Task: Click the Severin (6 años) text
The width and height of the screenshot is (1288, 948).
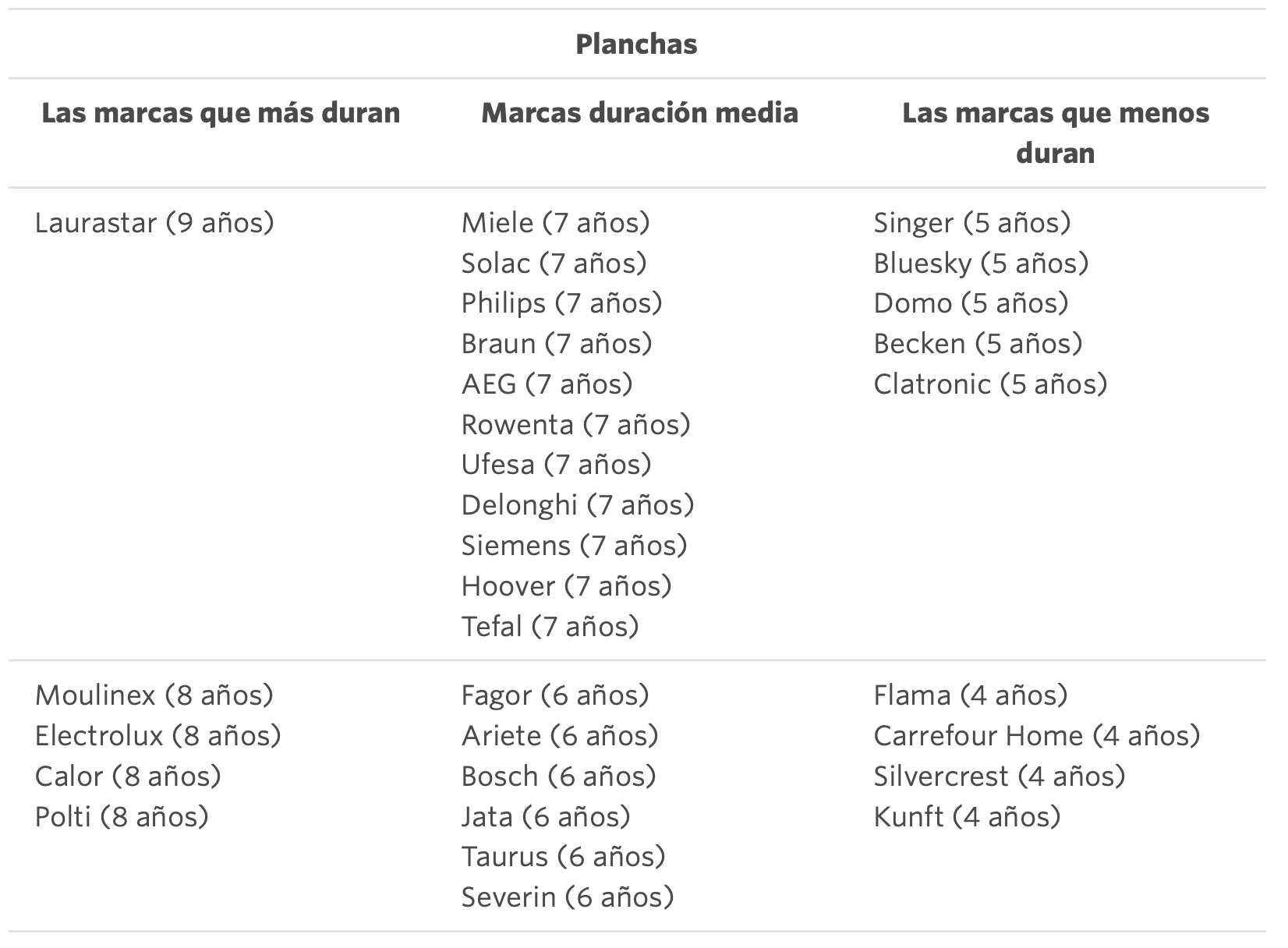Action: (567, 897)
